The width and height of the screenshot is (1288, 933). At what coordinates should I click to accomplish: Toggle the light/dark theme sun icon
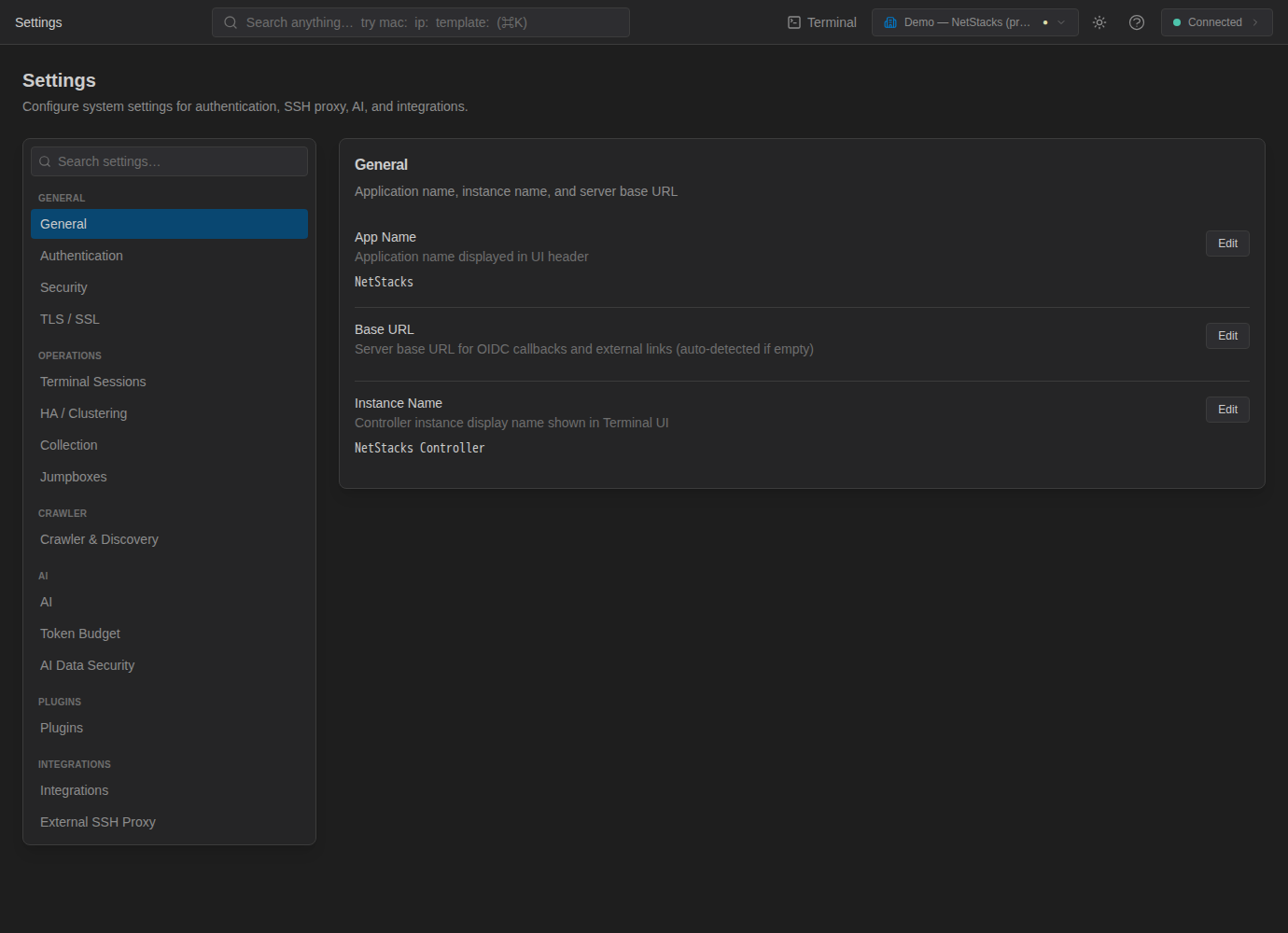coord(1099,22)
